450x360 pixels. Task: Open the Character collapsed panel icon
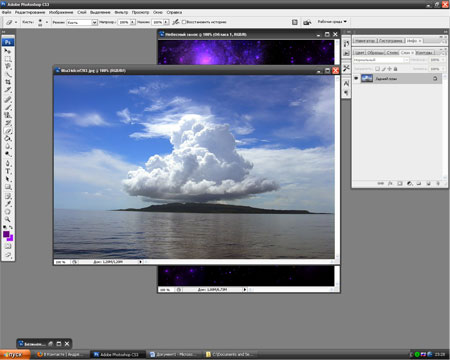[x=346, y=83]
